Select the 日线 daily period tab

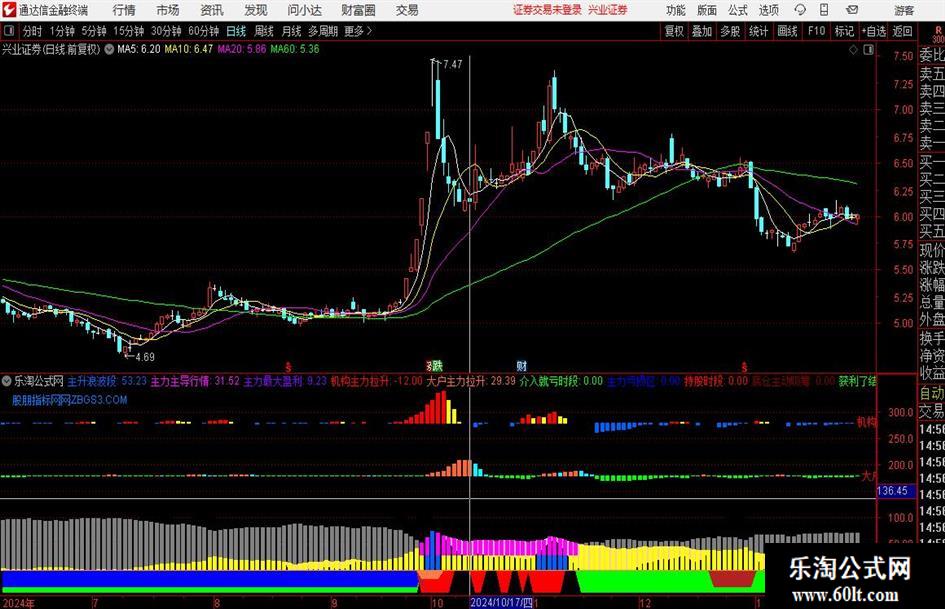tap(236, 31)
